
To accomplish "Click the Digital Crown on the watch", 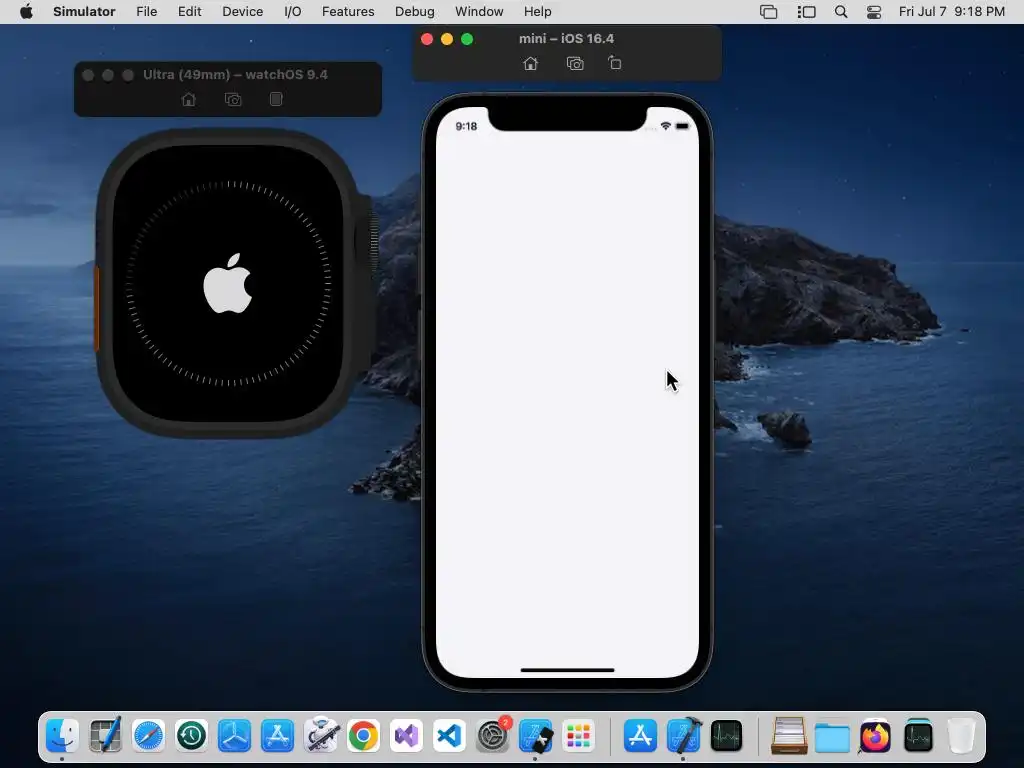I will coord(374,238).
